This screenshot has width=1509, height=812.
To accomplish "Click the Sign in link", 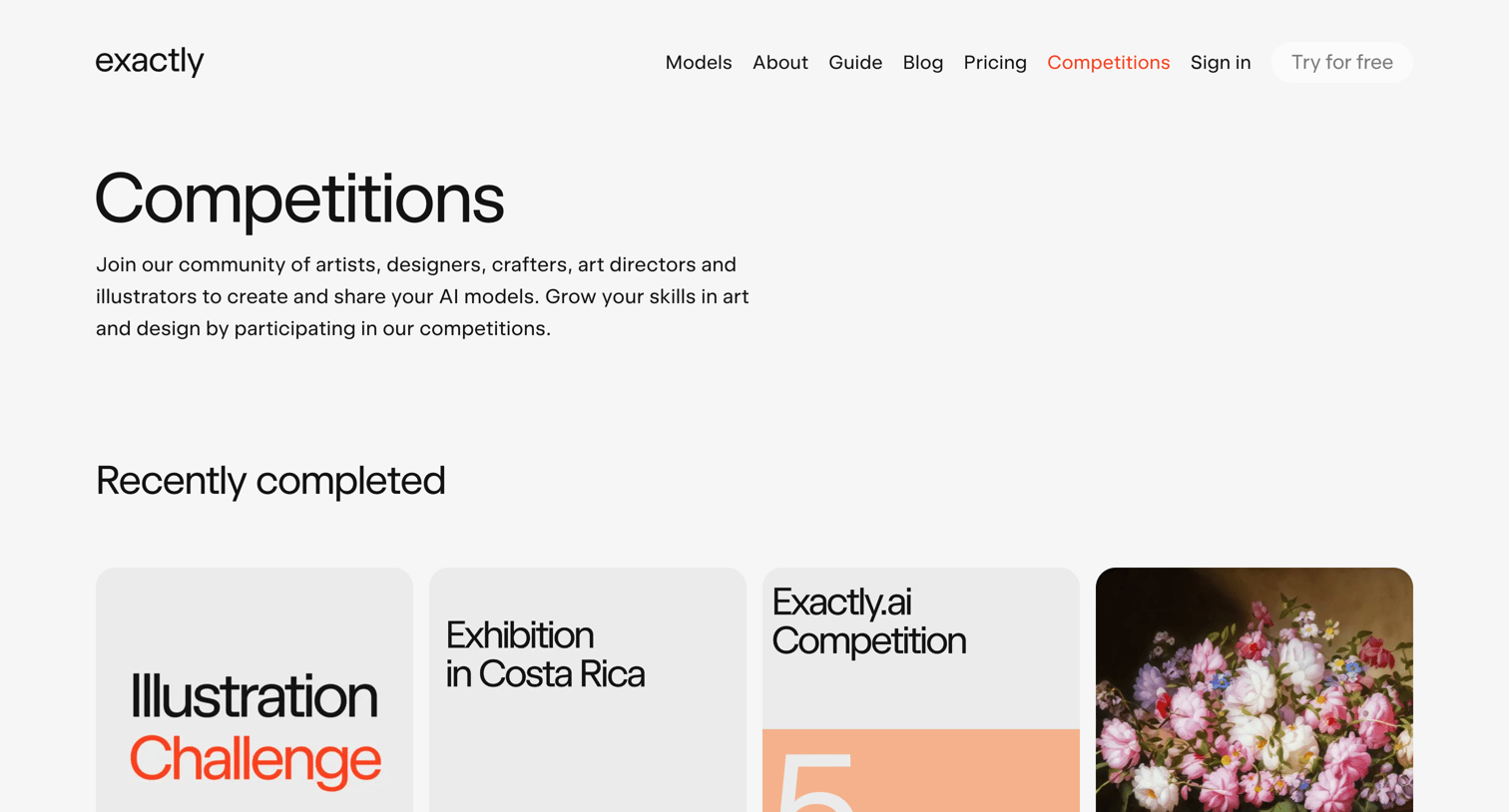I will click(x=1221, y=62).
